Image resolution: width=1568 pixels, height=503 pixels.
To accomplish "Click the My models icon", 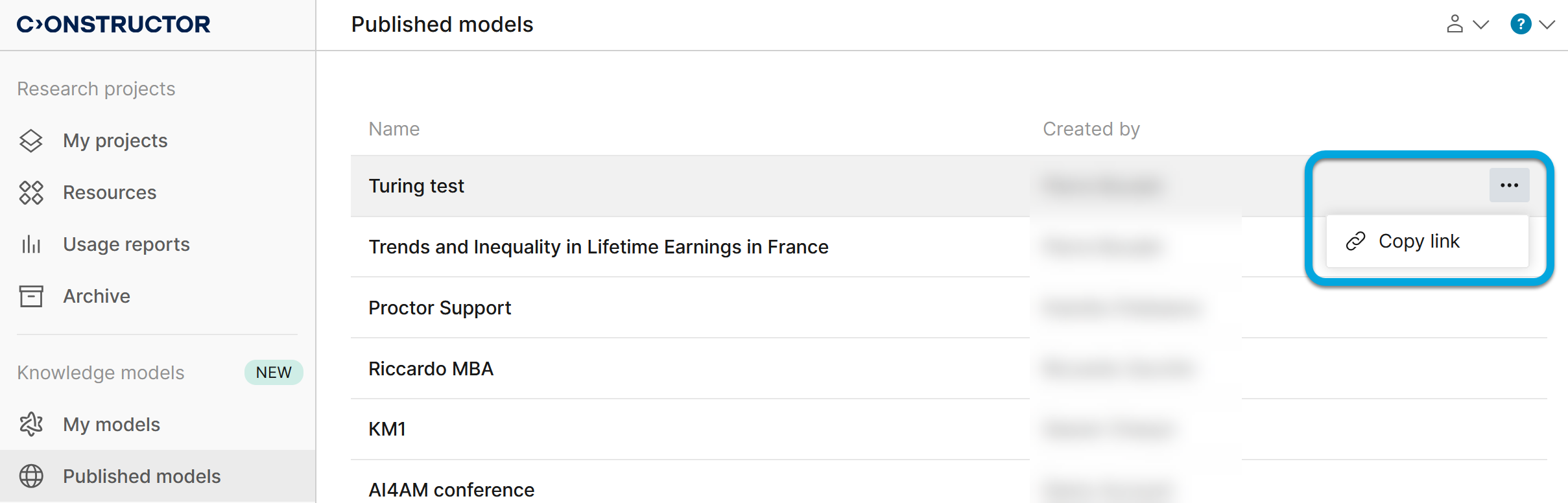I will [30, 425].
